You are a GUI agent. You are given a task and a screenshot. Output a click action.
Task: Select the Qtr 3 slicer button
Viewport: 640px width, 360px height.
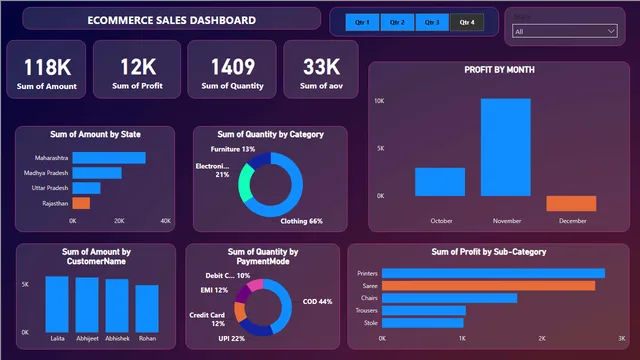click(x=432, y=22)
